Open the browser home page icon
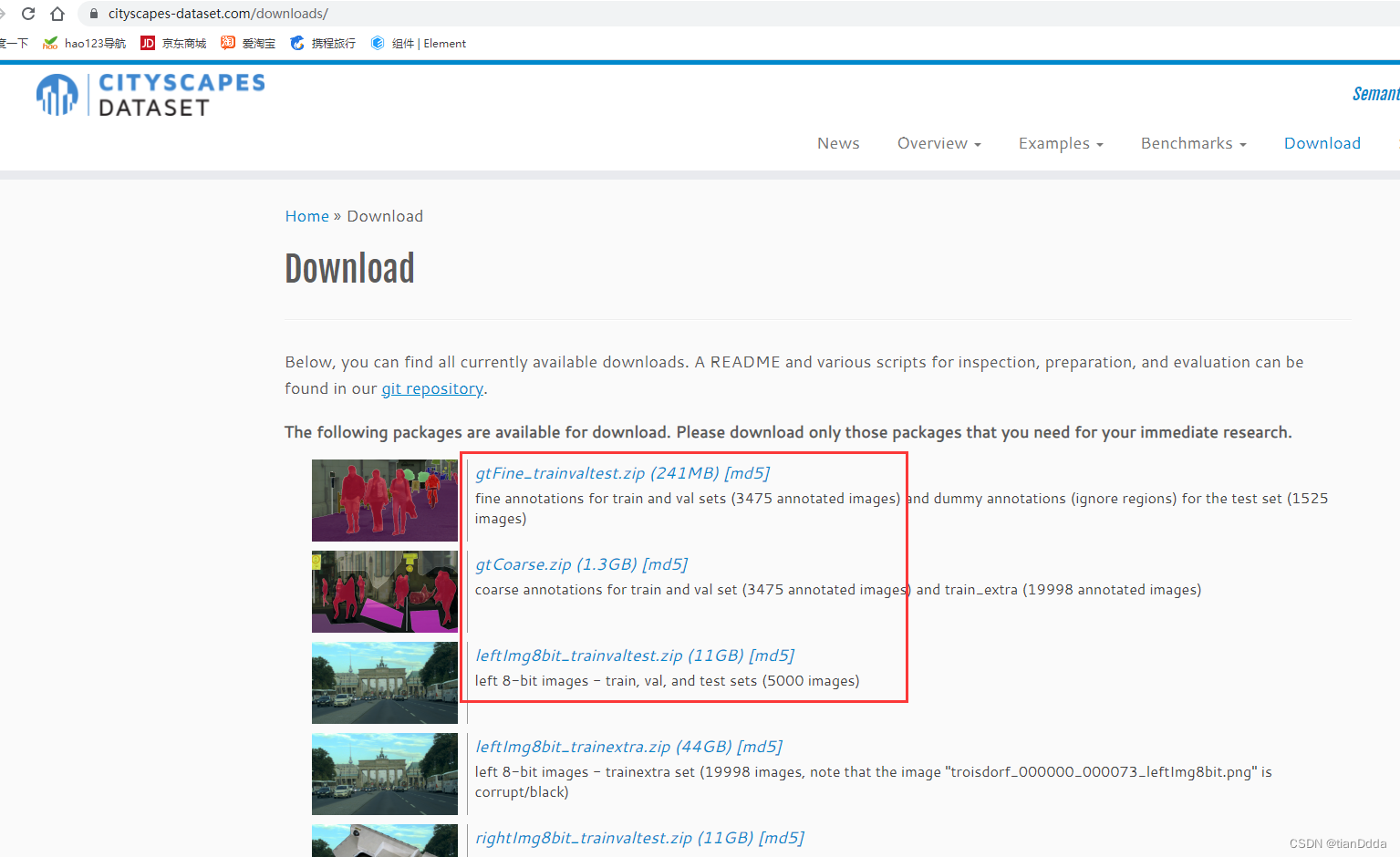This screenshot has height=857, width=1400. (x=57, y=13)
